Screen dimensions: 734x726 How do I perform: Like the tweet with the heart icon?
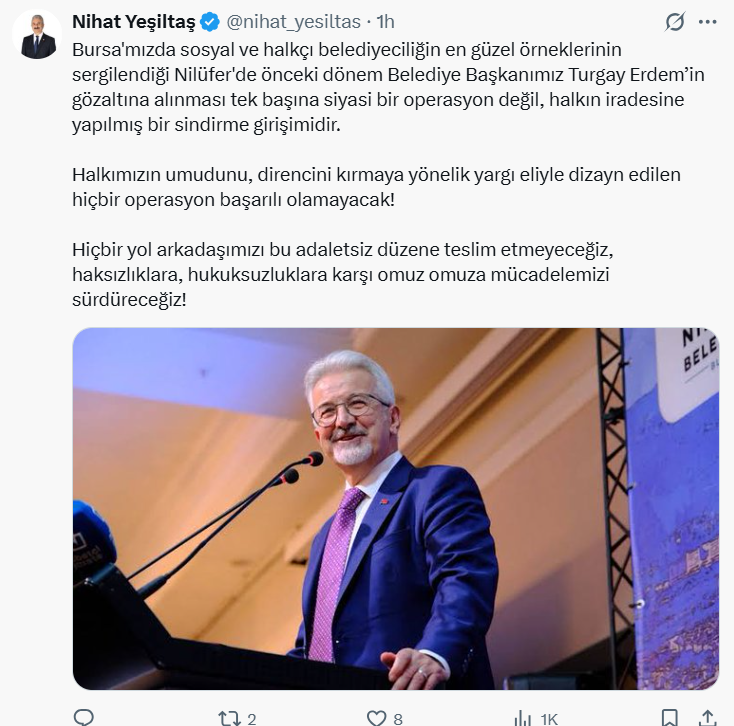tap(376, 719)
